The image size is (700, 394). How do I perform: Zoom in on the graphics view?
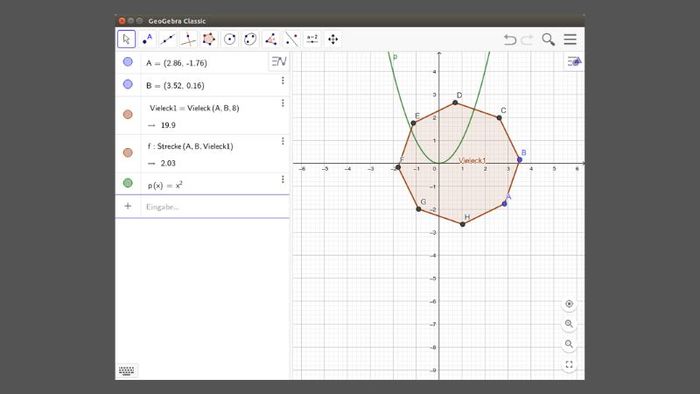[x=569, y=324]
